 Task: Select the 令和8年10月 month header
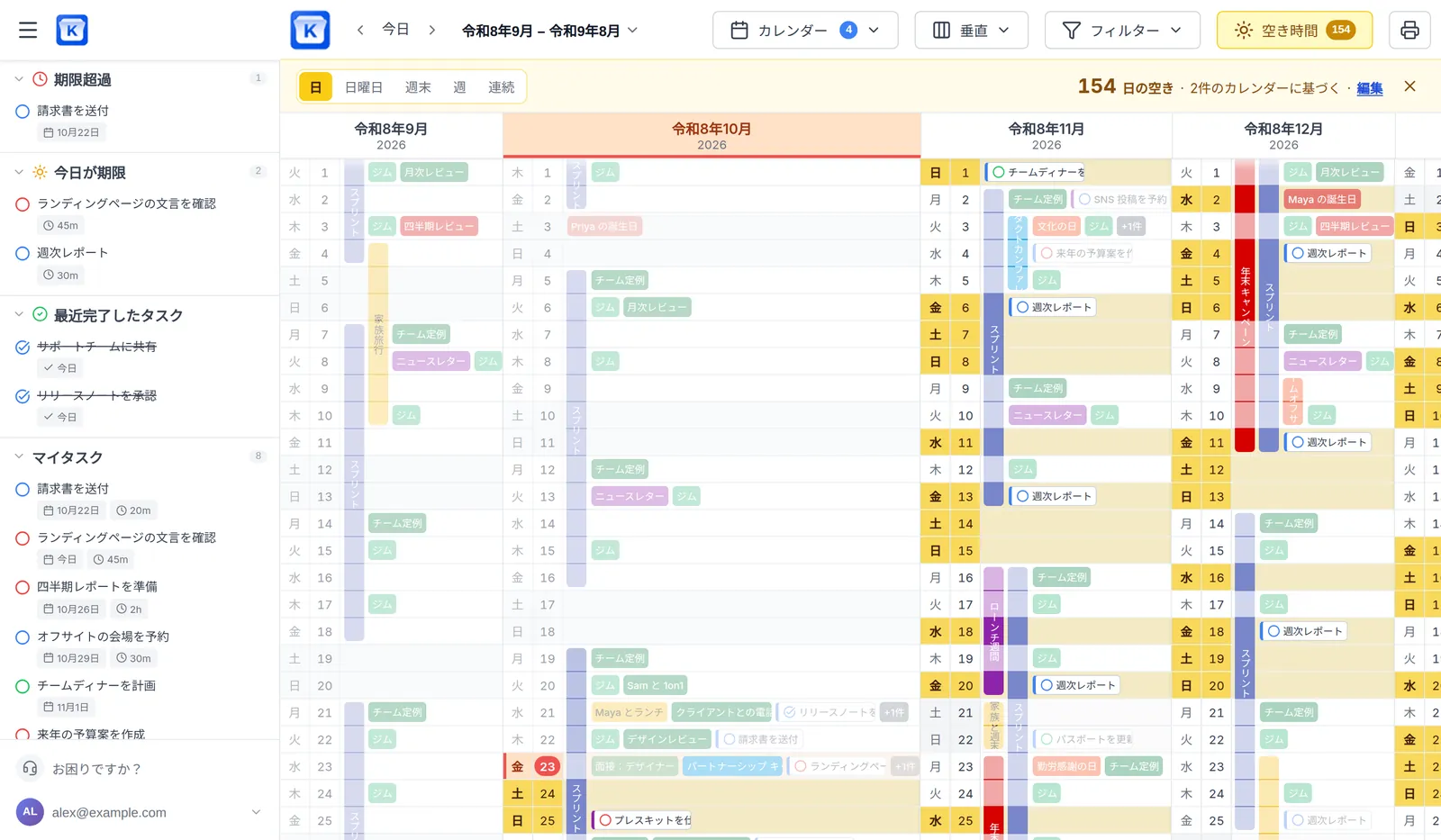(711, 135)
